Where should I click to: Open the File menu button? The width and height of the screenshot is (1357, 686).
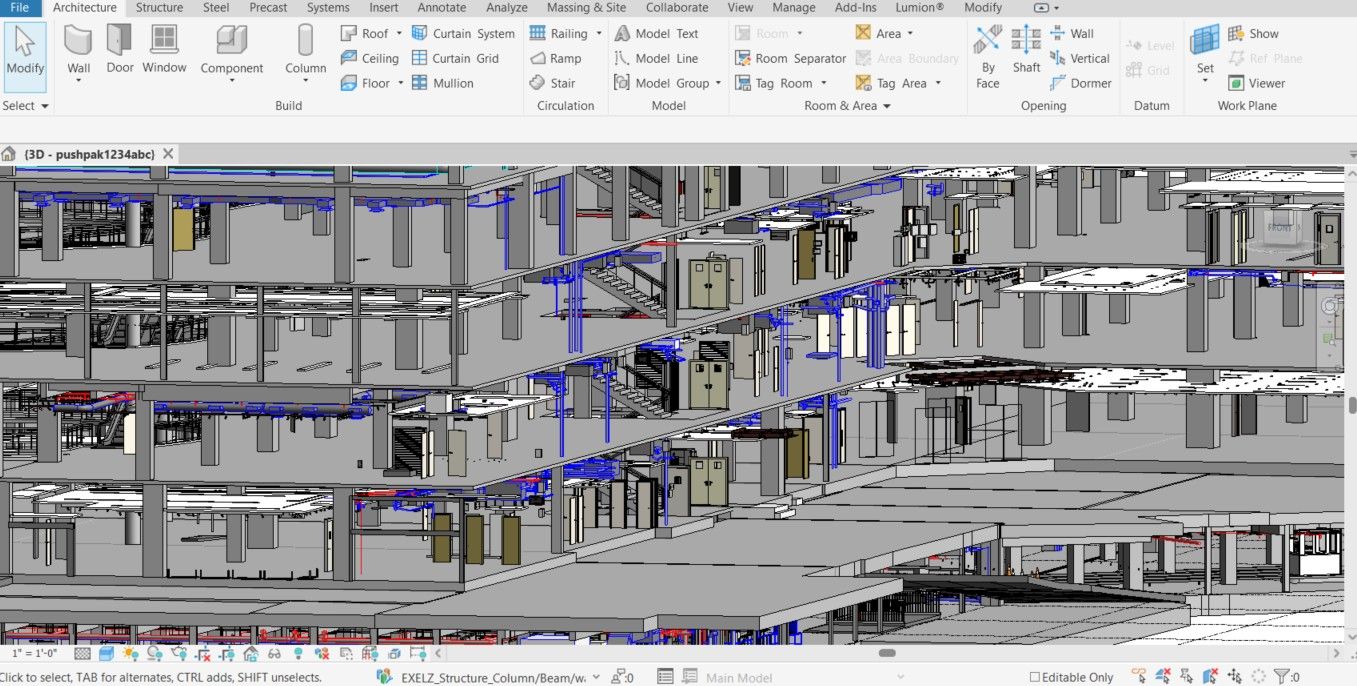point(20,8)
